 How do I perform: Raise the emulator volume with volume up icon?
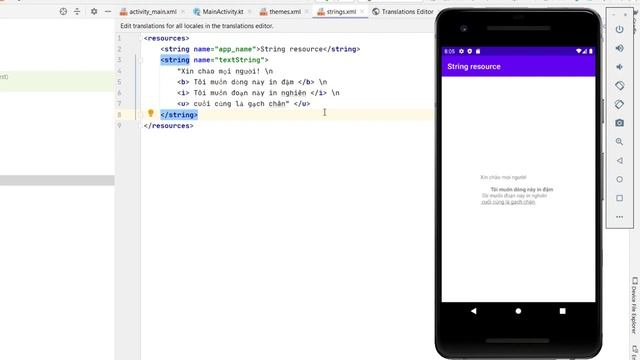[619, 48]
